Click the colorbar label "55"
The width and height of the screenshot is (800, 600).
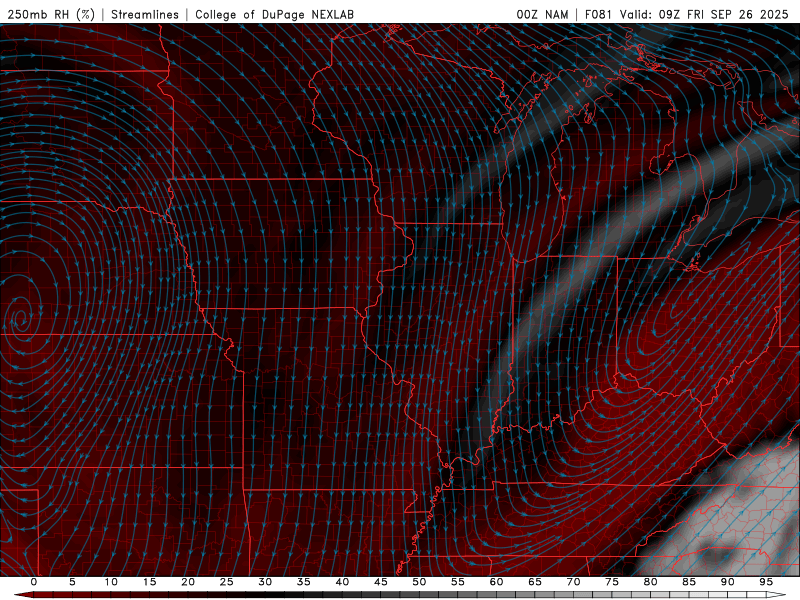458,582
